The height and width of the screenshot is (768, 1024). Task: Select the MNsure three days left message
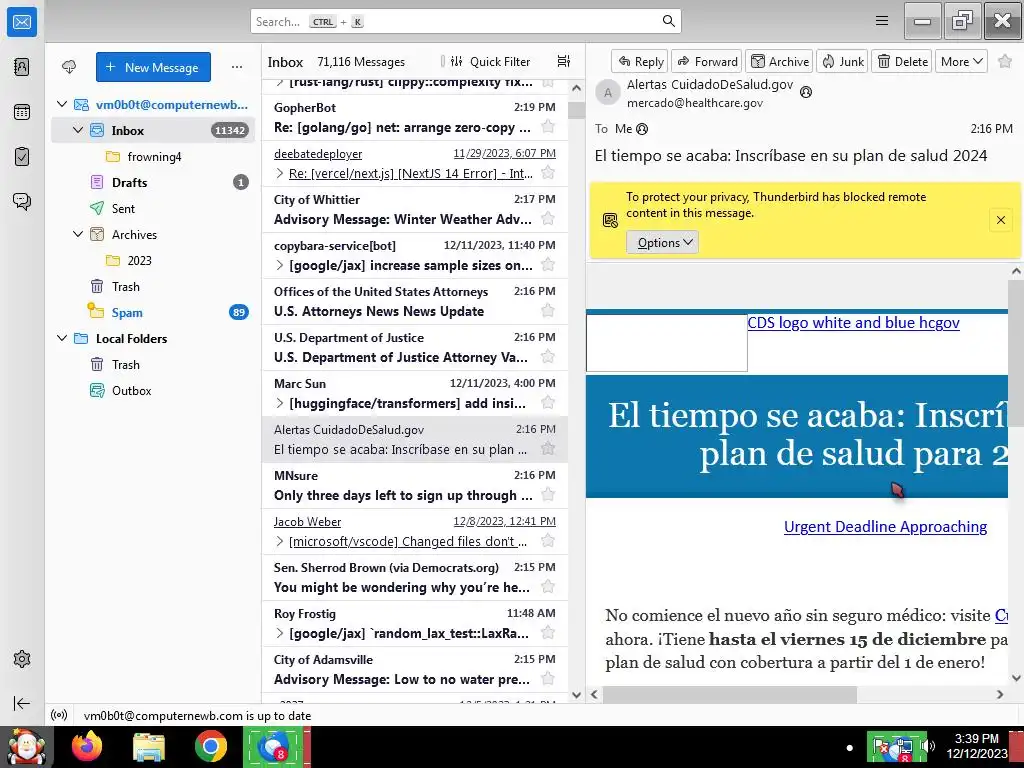(415, 485)
